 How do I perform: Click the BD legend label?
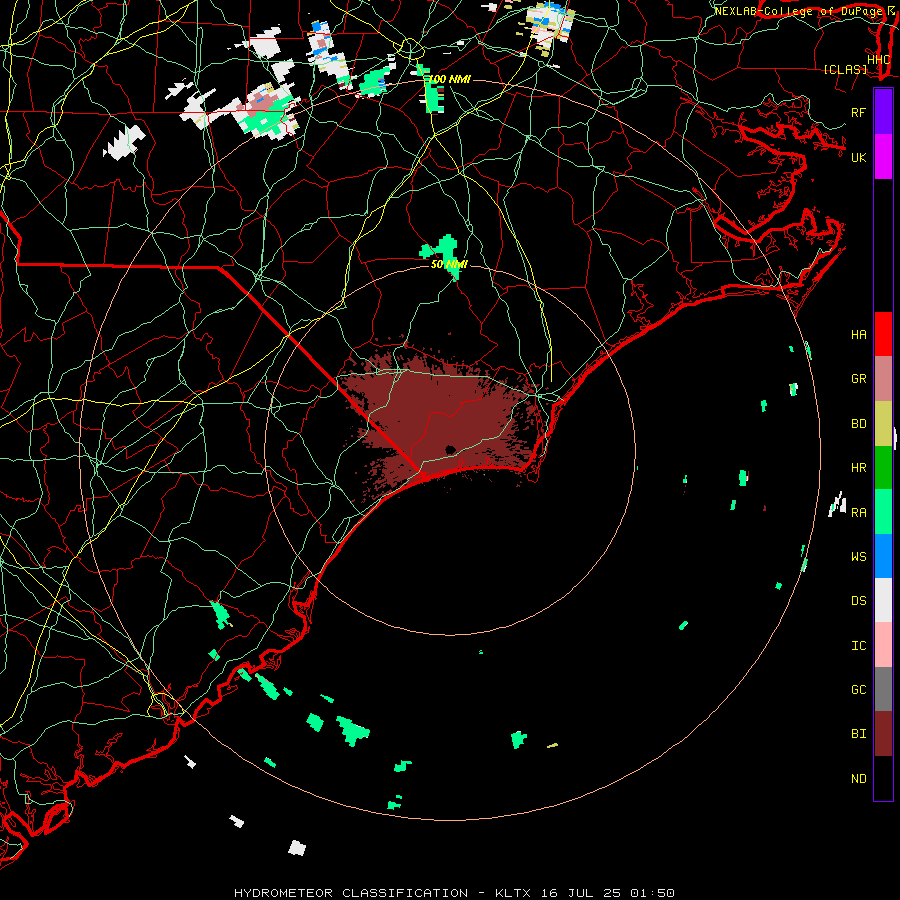858,424
